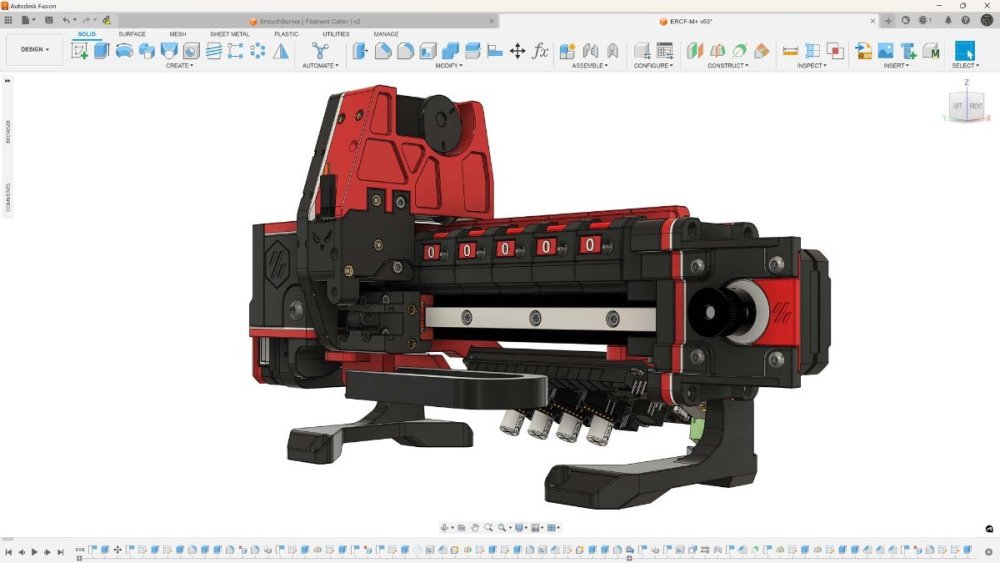The image size is (1000, 563).
Task: Expand the CONSTRUCT dropdown menu
Action: click(728, 65)
